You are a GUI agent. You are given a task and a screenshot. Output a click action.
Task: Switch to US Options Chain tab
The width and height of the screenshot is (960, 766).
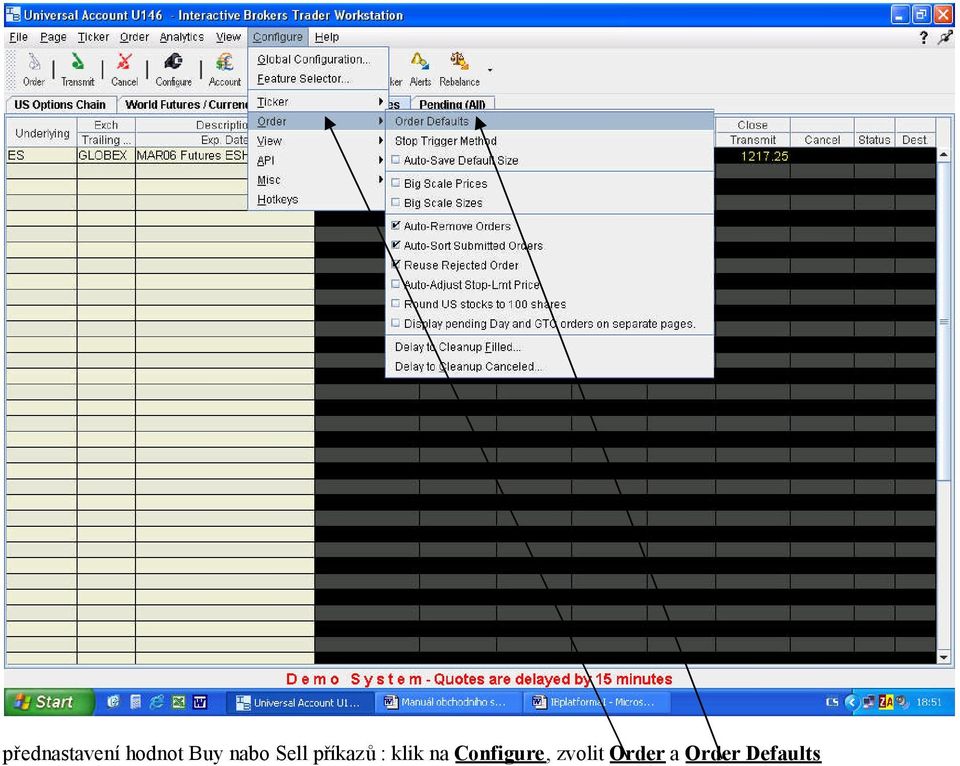point(60,105)
